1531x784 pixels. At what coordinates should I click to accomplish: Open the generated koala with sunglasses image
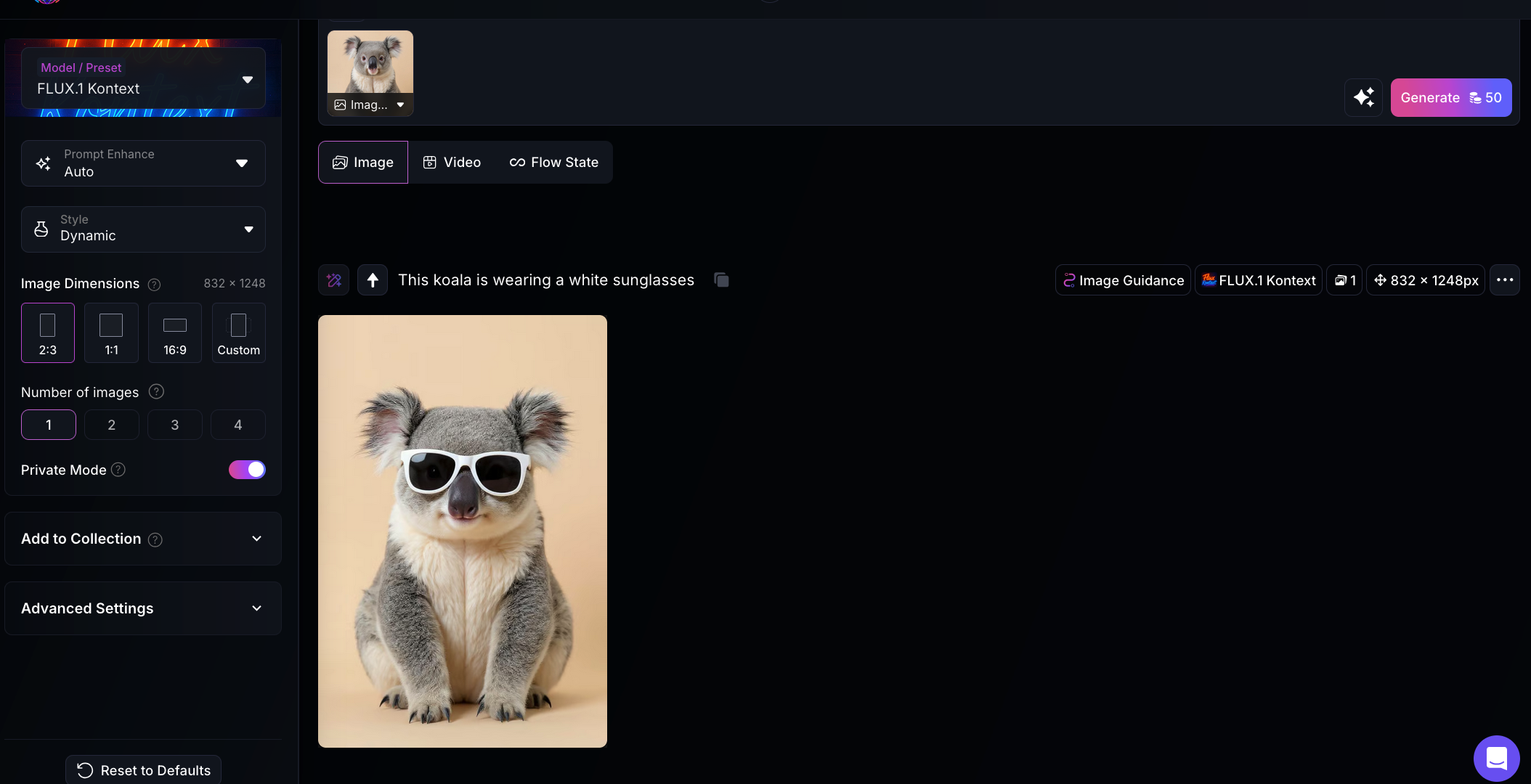(463, 531)
